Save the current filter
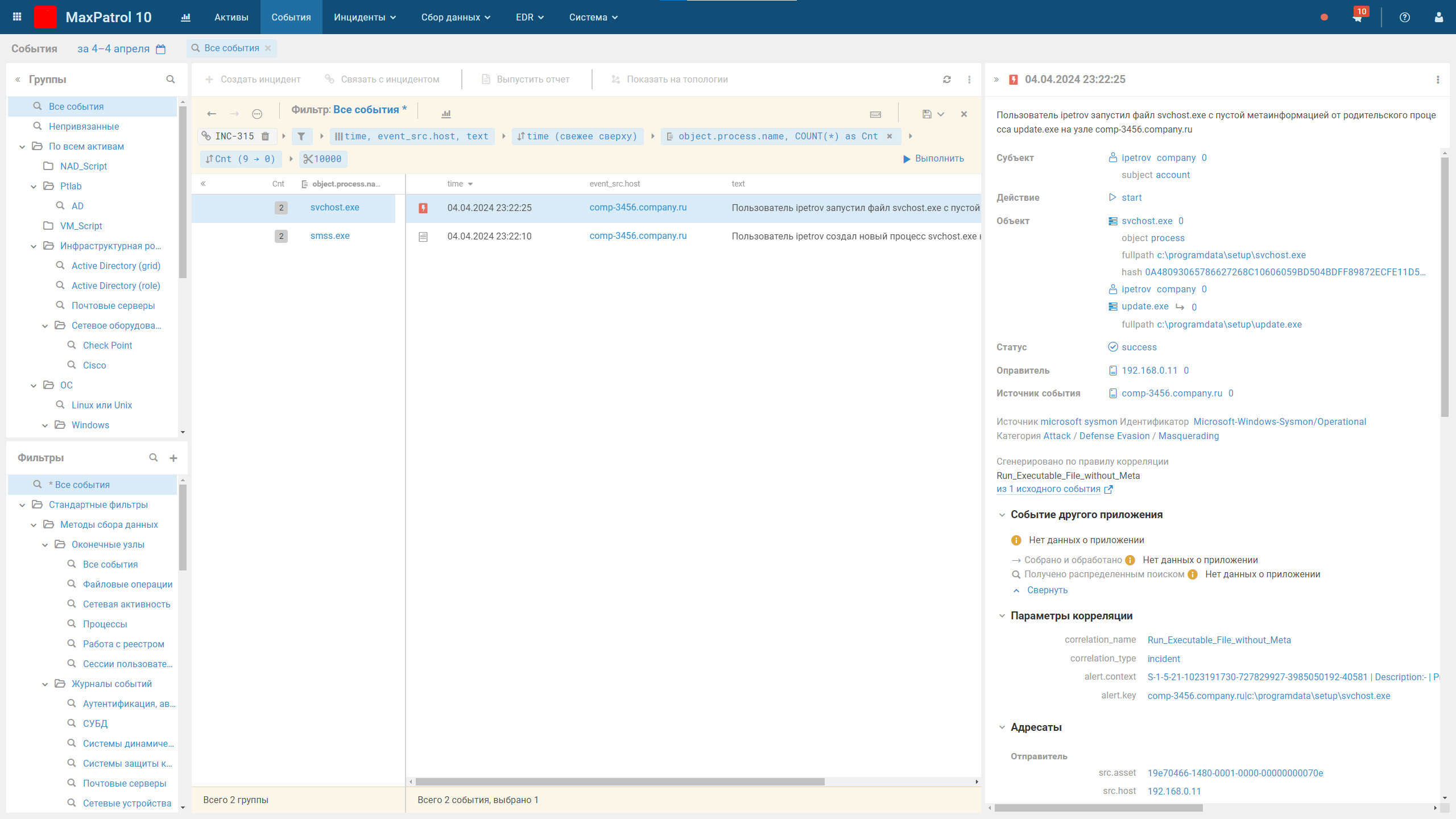The height and width of the screenshot is (819, 1456). pos(926,114)
